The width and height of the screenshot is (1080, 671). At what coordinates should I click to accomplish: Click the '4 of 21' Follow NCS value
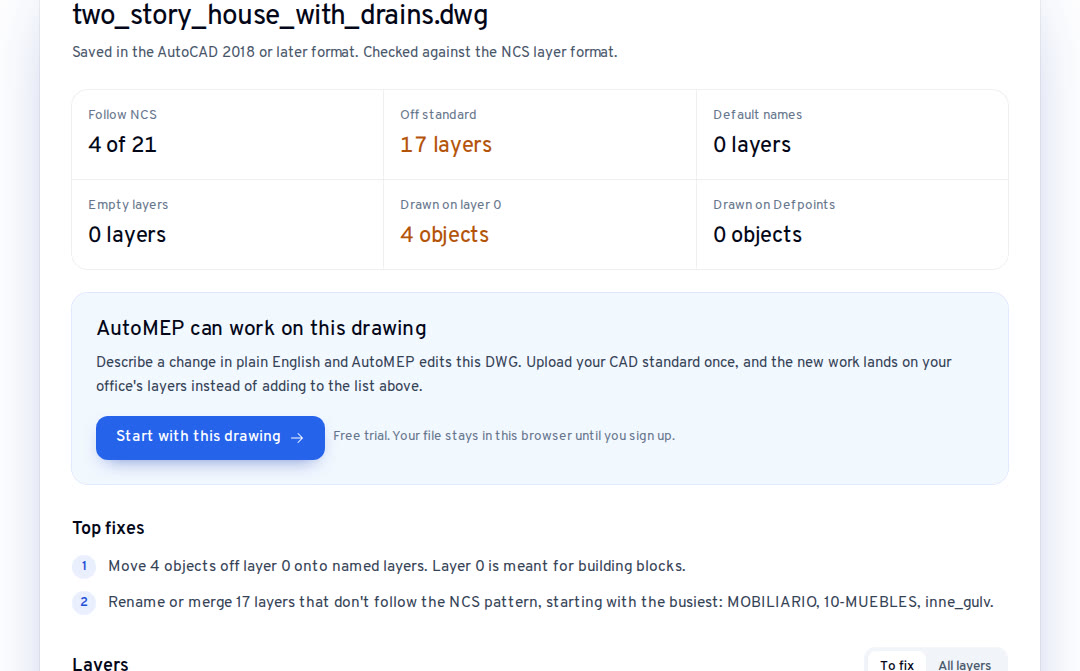click(123, 145)
